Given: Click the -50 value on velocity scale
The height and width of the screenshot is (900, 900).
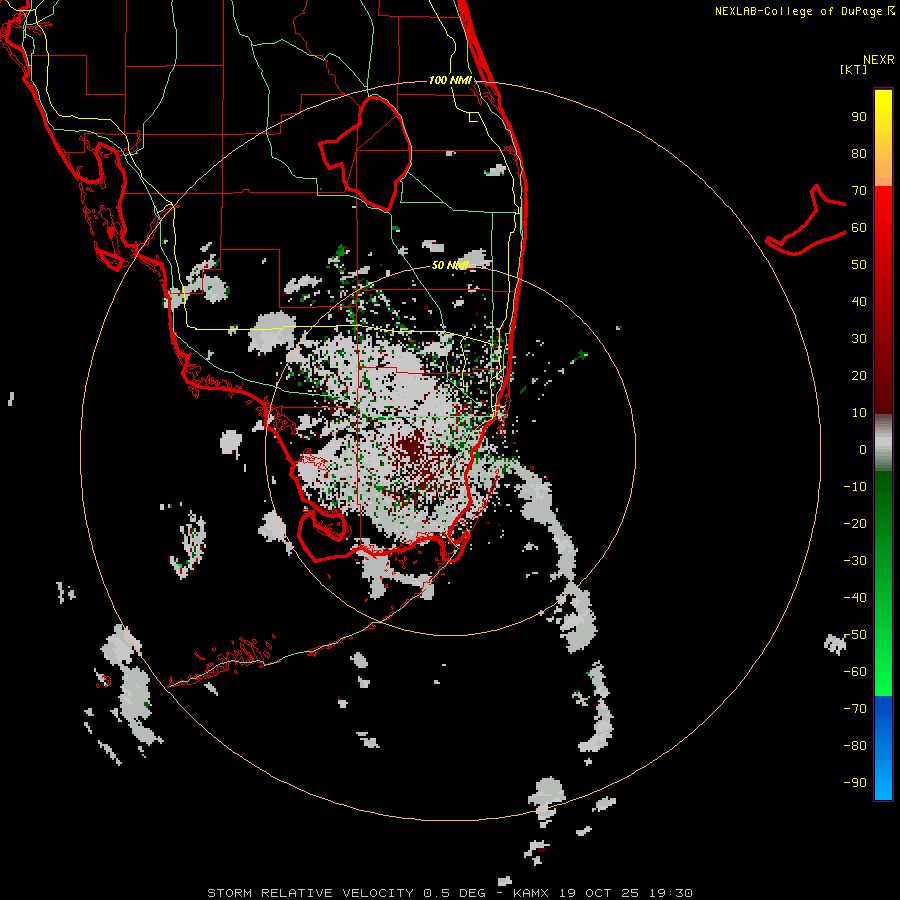Looking at the screenshot, I should 855,635.
